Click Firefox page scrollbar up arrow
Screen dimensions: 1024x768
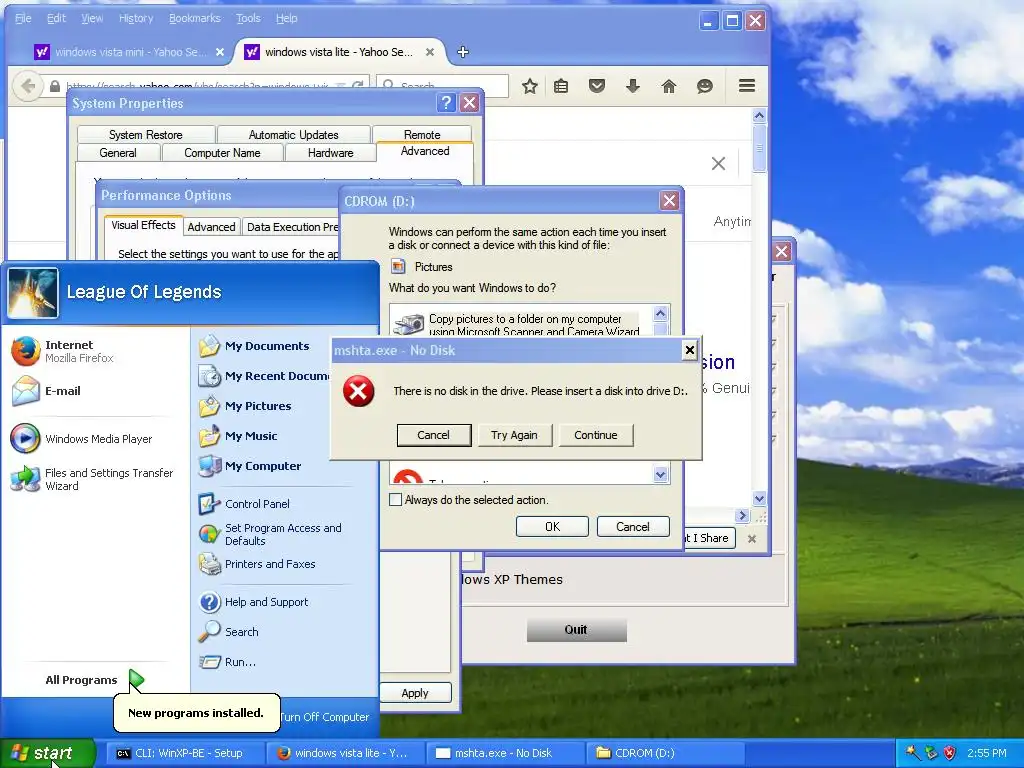[759, 116]
